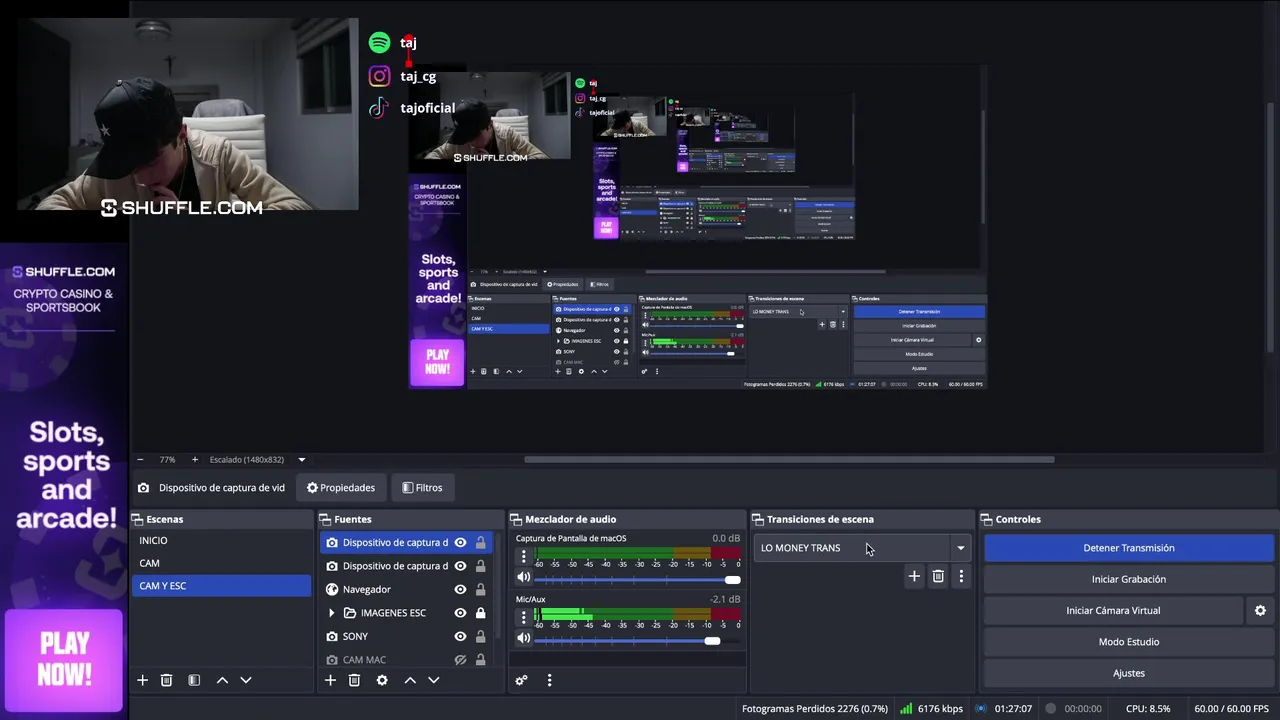Click the Controles panel dock icon

[x=987, y=519]
